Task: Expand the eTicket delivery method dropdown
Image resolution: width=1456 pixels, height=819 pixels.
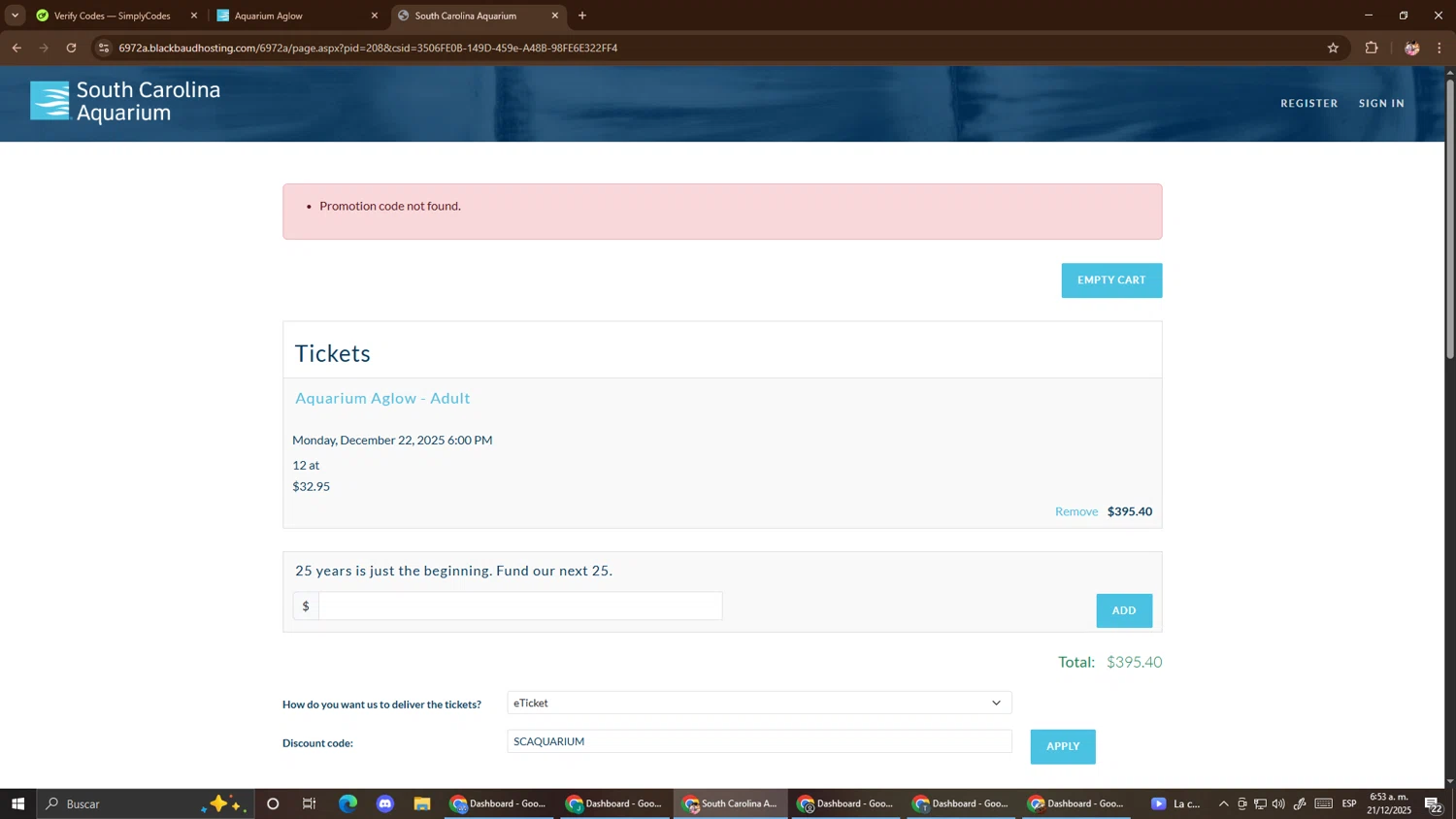Action: pyautogui.click(x=759, y=703)
